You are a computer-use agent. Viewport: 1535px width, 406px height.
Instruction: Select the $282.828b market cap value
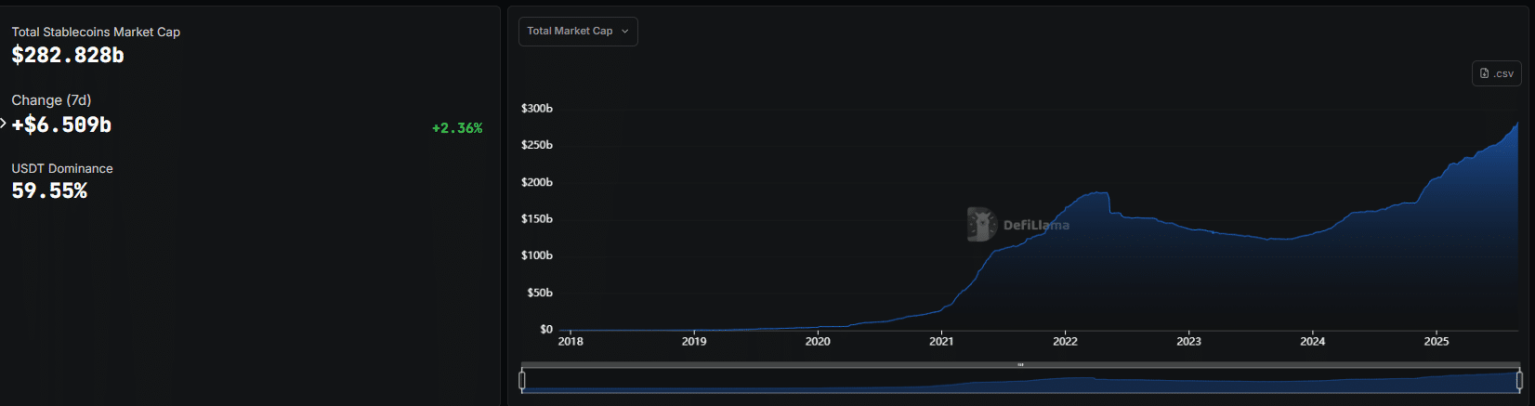(68, 56)
